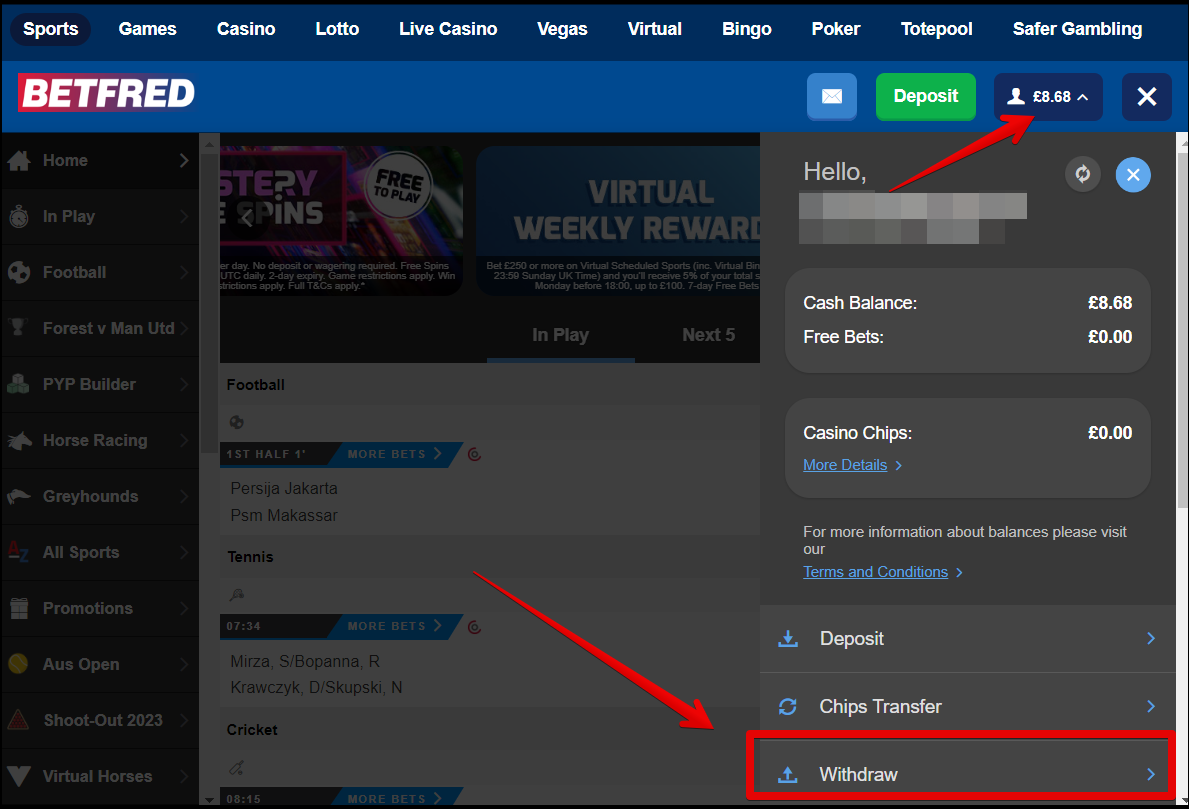1189x809 pixels.
Task: Click the Greyhounds dog icon
Action: point(19,497)
